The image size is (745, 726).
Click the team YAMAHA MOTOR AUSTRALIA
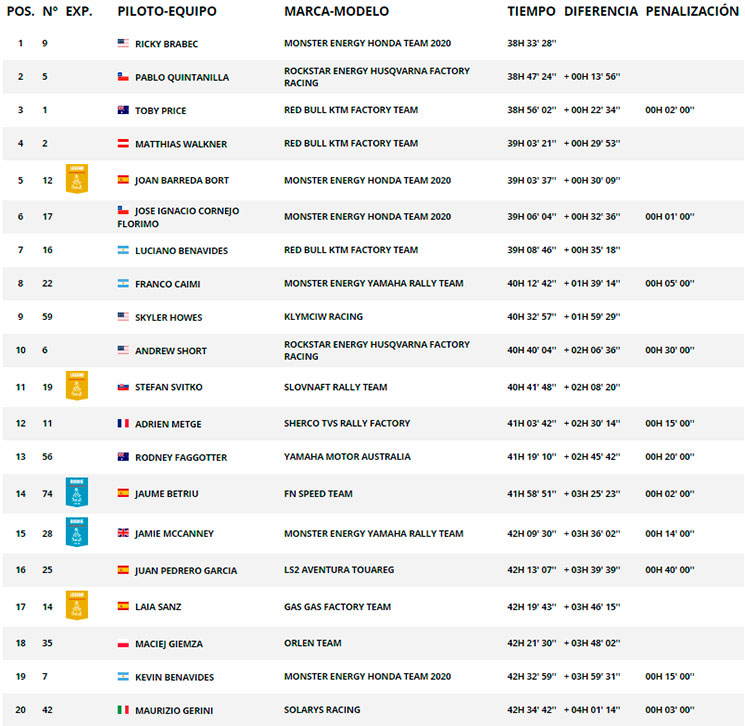(x=347, y=457)
